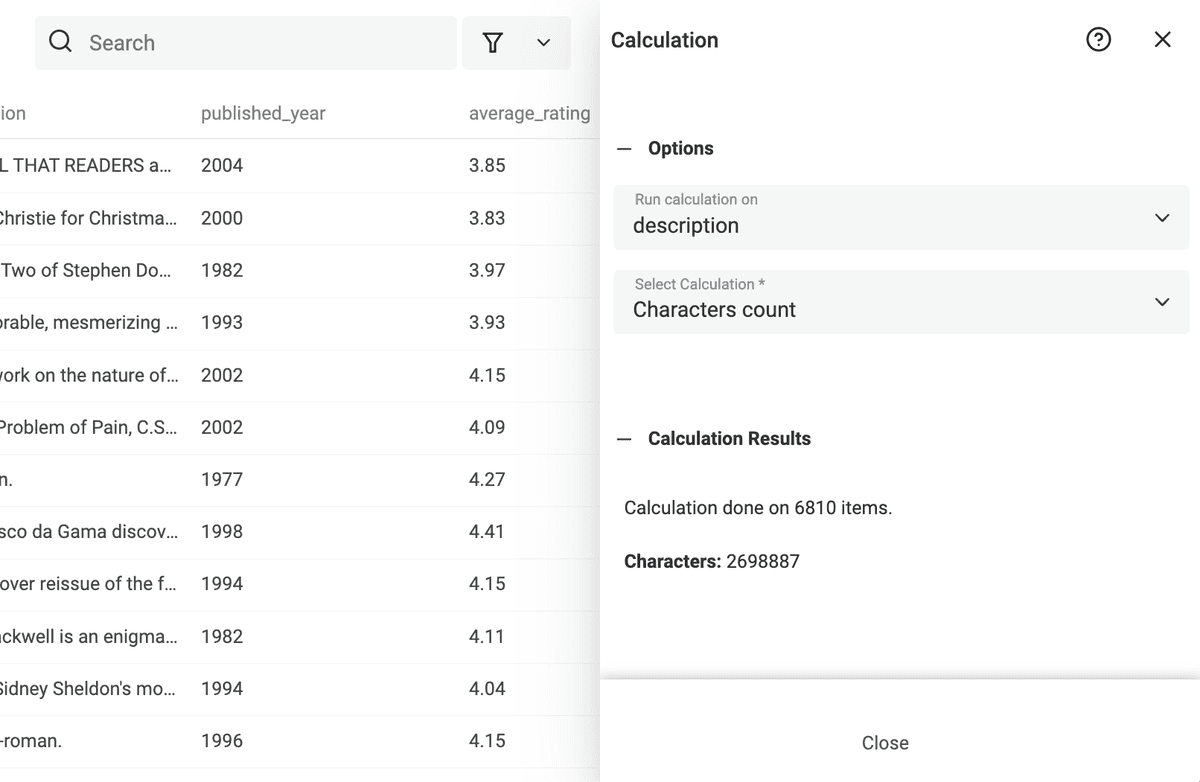The width and height of the screenshot is (1200, 782).
Task: Click description cell 'over reissue of the f...'
Action: (x=88, y=583)
